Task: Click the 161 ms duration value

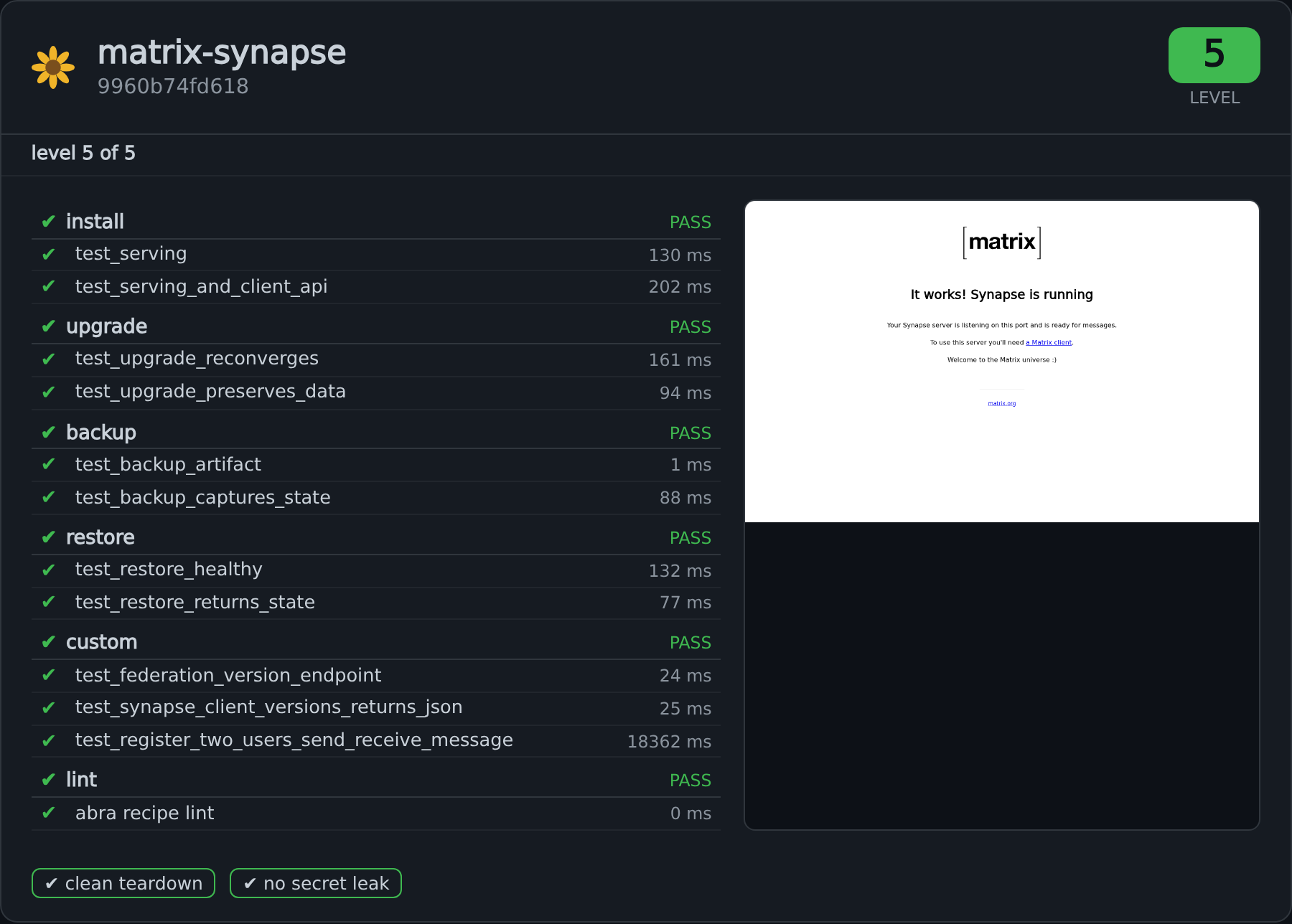Action: point(680,360)
